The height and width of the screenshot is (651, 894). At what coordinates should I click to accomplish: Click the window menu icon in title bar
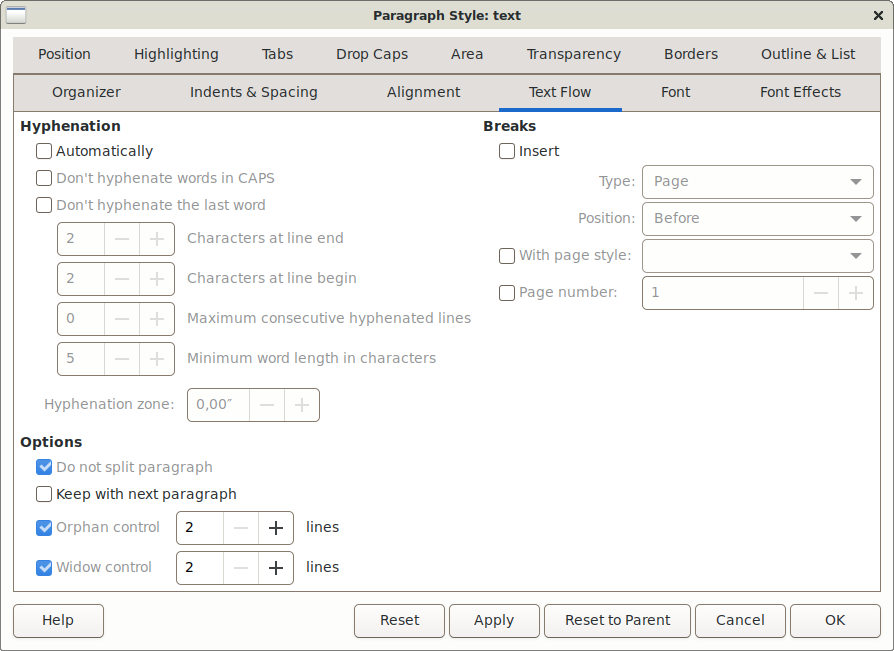tap(16, 15)
